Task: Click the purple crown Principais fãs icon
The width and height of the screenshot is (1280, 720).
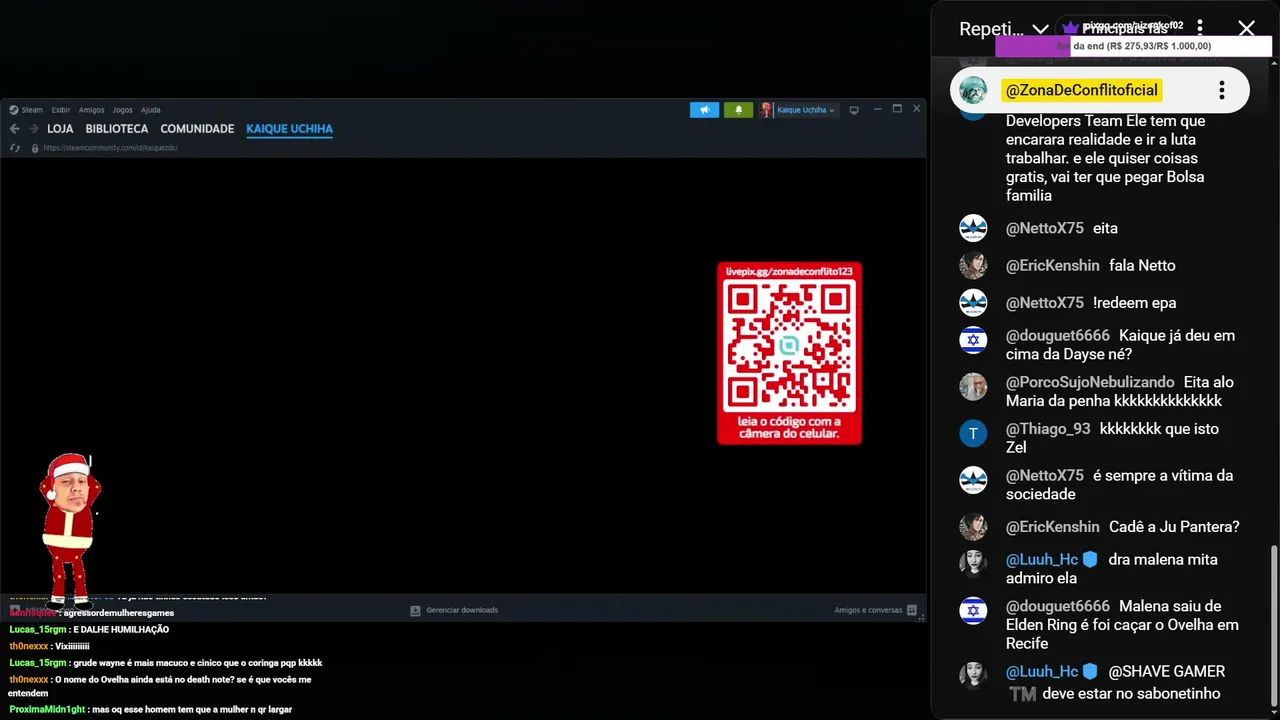Action: point(1071,28)
